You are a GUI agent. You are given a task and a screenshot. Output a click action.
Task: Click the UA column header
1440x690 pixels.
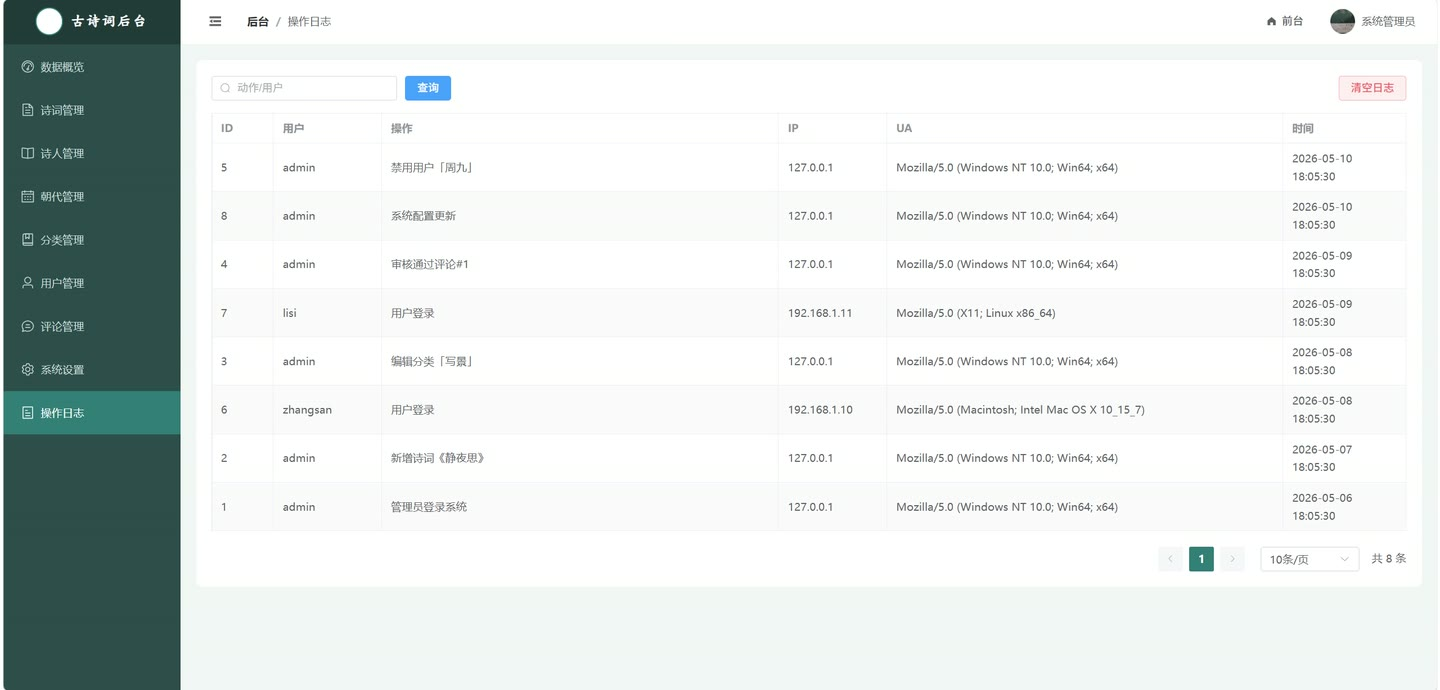click(1085, 128)
